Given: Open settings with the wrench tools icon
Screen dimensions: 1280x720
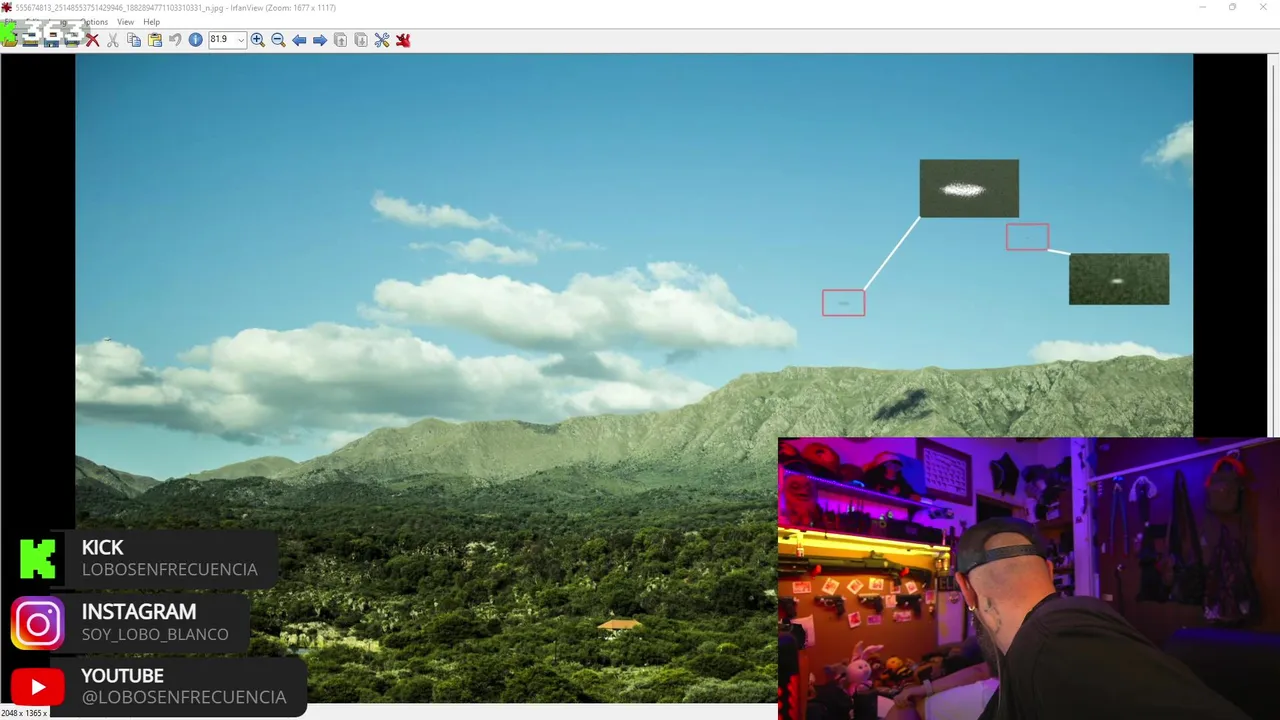Looking at the screenshot, I should coord(382,40).
